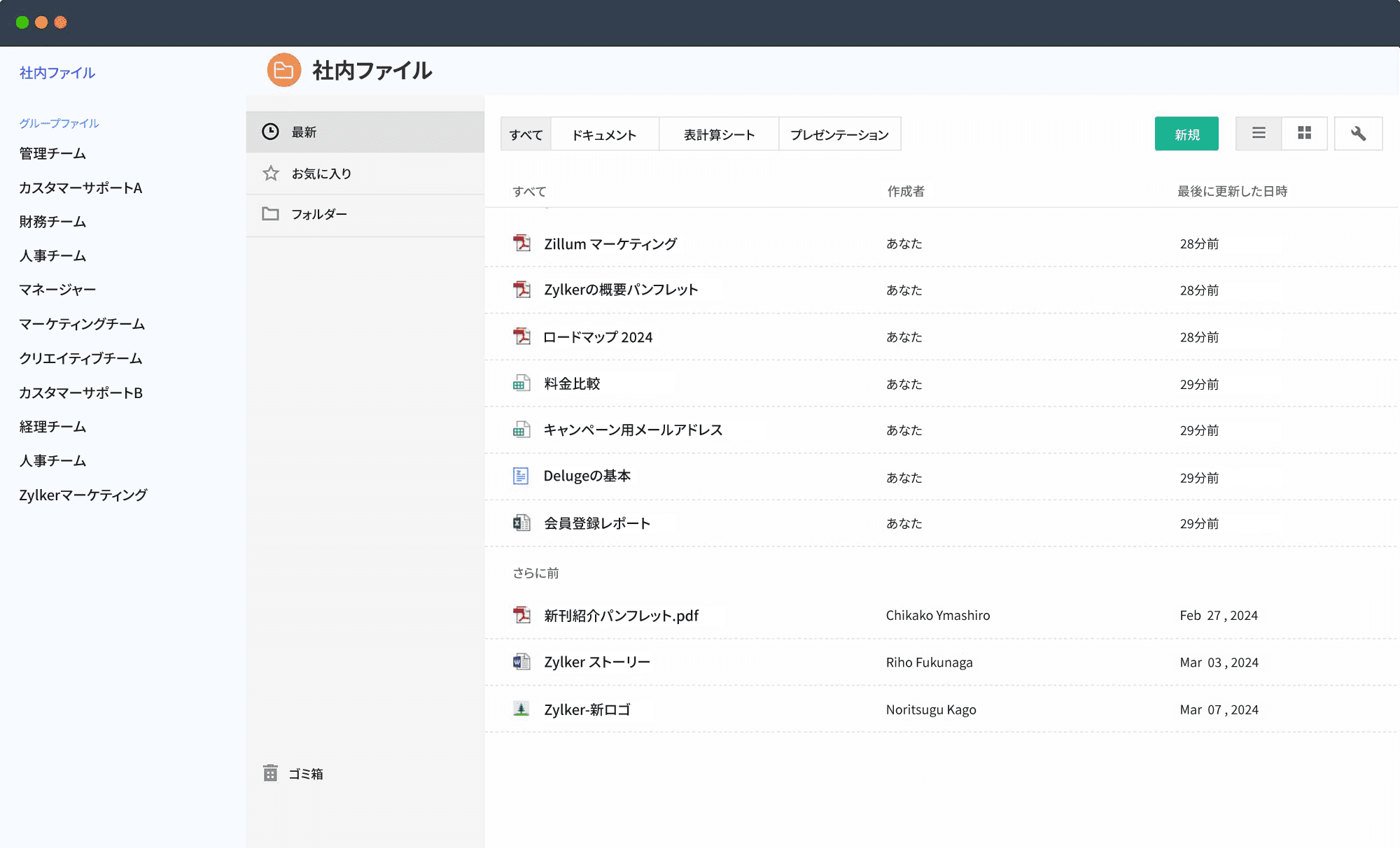Open マーケティングチーム group files

pos(82,324)
